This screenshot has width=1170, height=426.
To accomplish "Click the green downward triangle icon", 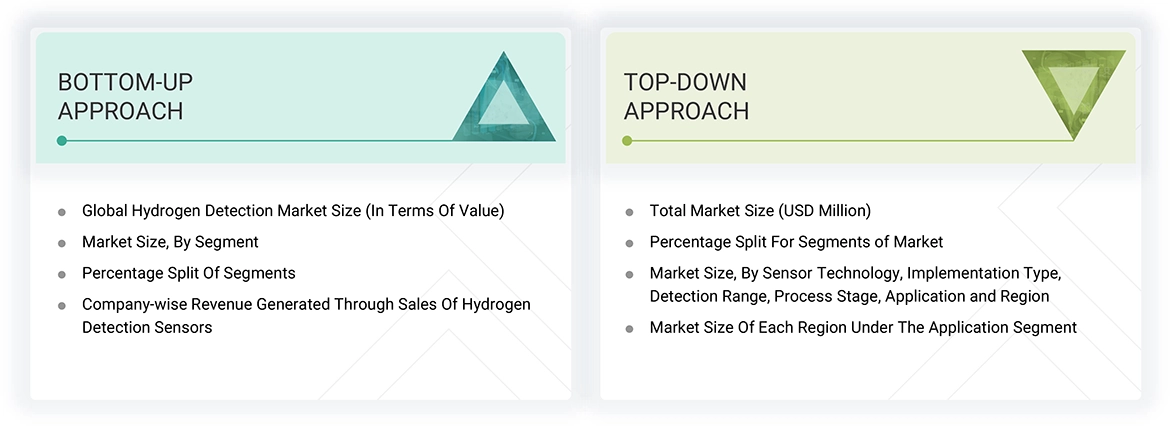I will pyautogui.click(x=1073, y=92).
